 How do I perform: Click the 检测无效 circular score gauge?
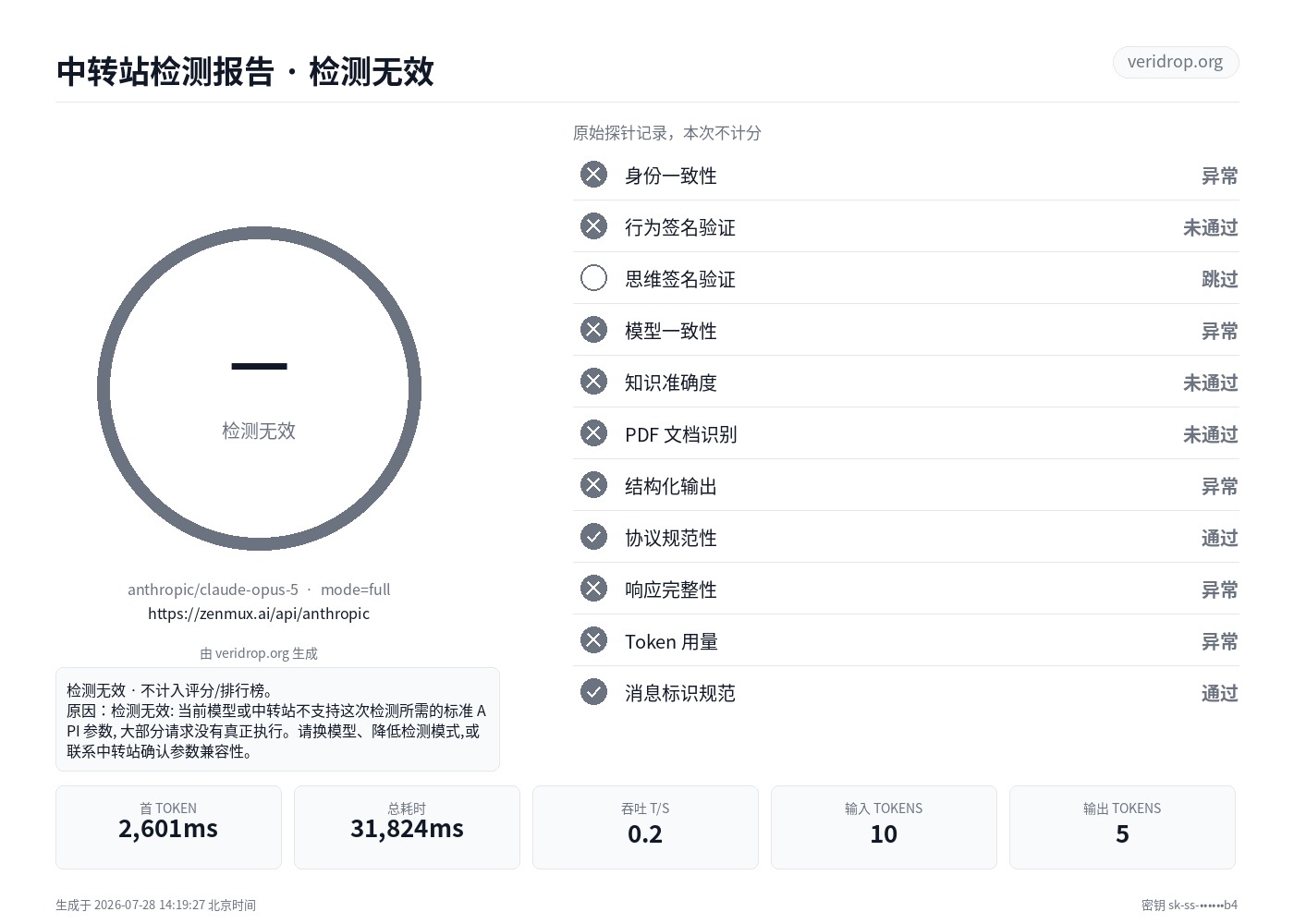pyautogui.click(x=259, y=388)
